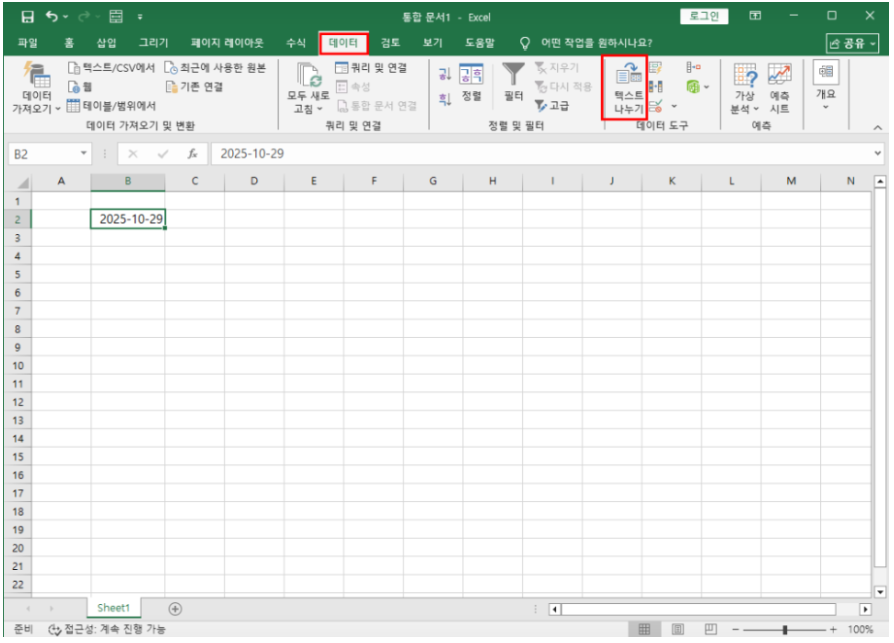Select Normal view button in status bar
The image size is (894, 643).
[x=645, y=630]
